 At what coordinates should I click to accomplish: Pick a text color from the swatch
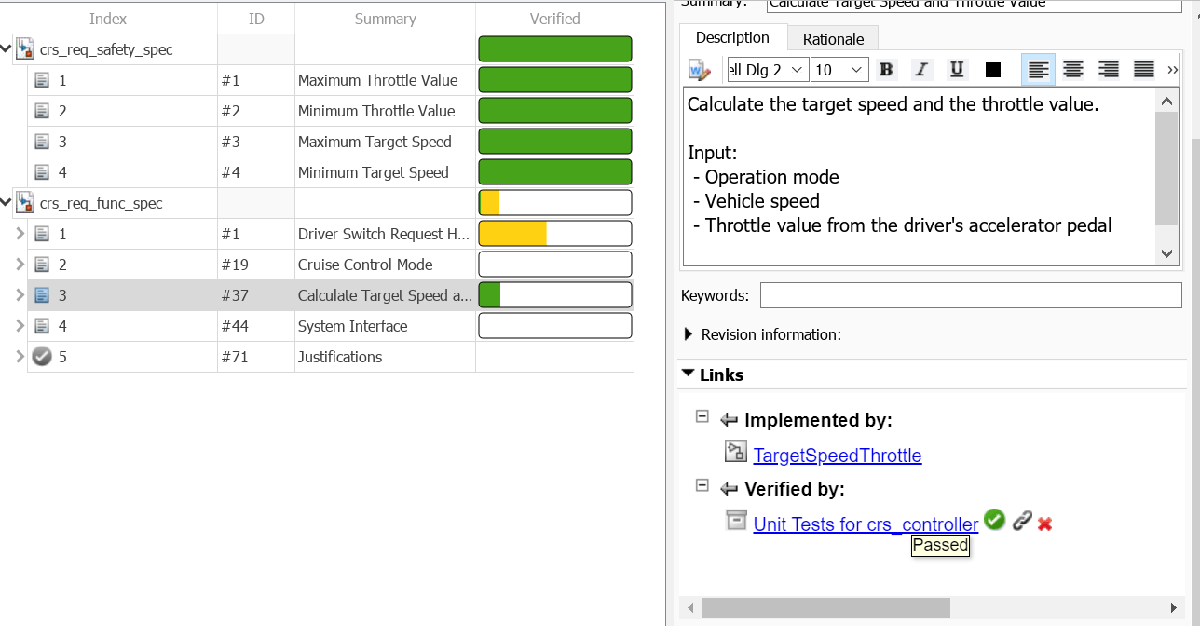[991, 69]
